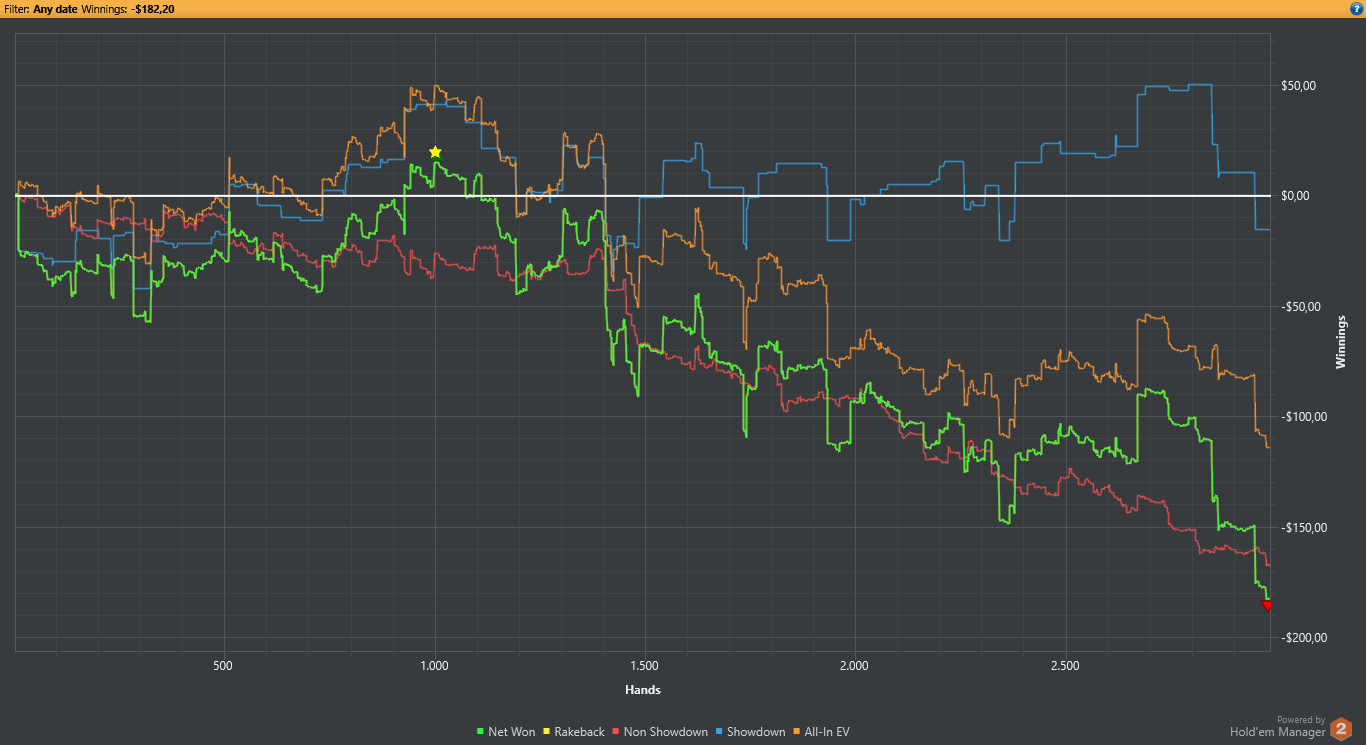Select the "Net Won" legend label

click(512, 732)
